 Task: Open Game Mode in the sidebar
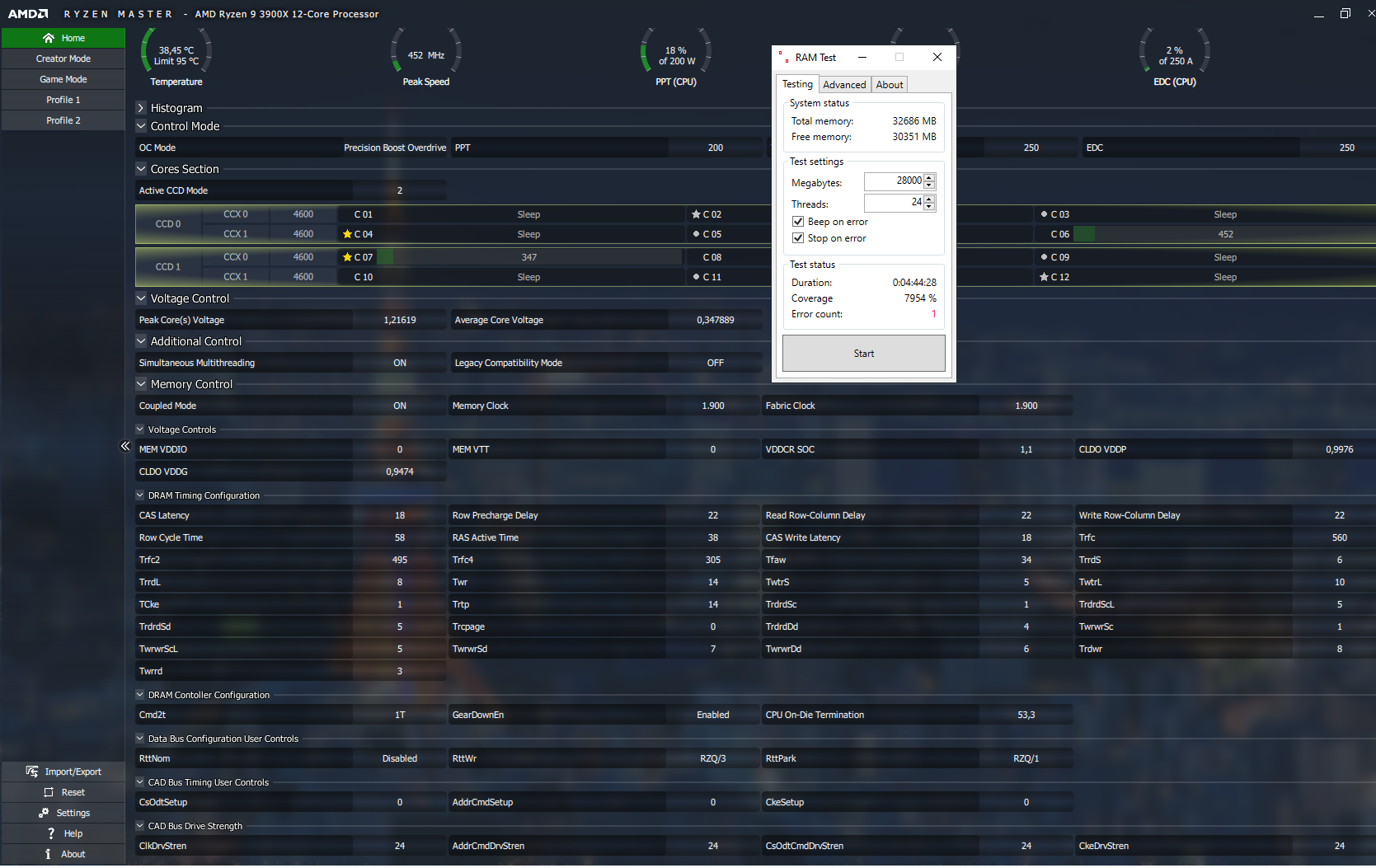(x=63, y=79)
